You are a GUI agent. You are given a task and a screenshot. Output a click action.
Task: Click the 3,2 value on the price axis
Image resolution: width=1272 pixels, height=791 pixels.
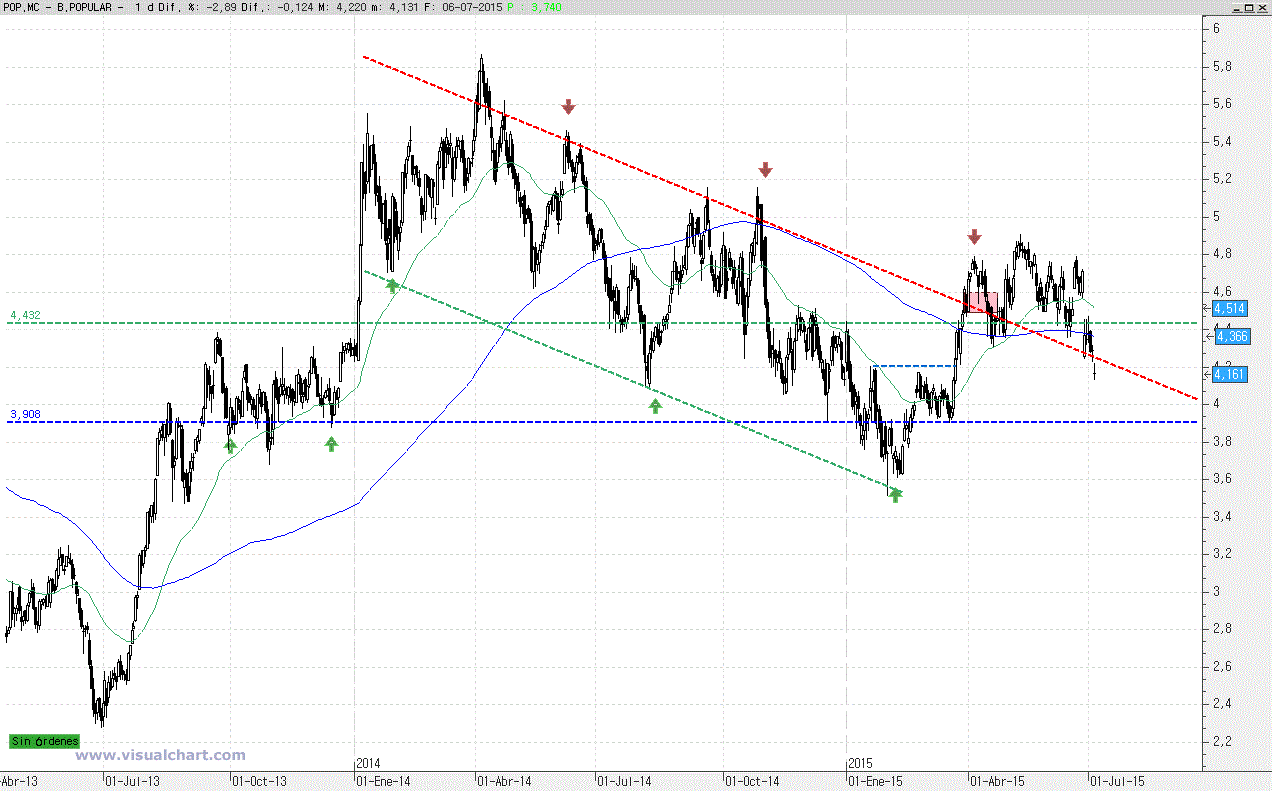[1221, 554]
